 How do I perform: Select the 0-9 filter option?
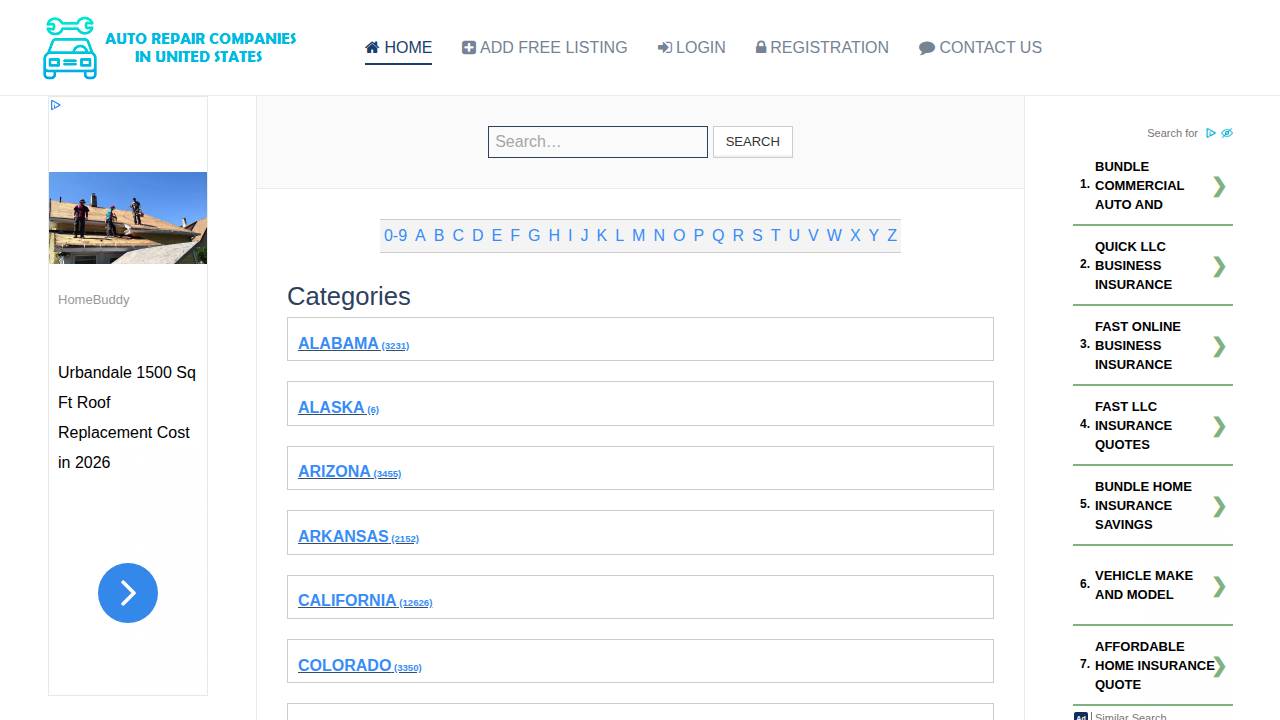(x=397, y=235)
